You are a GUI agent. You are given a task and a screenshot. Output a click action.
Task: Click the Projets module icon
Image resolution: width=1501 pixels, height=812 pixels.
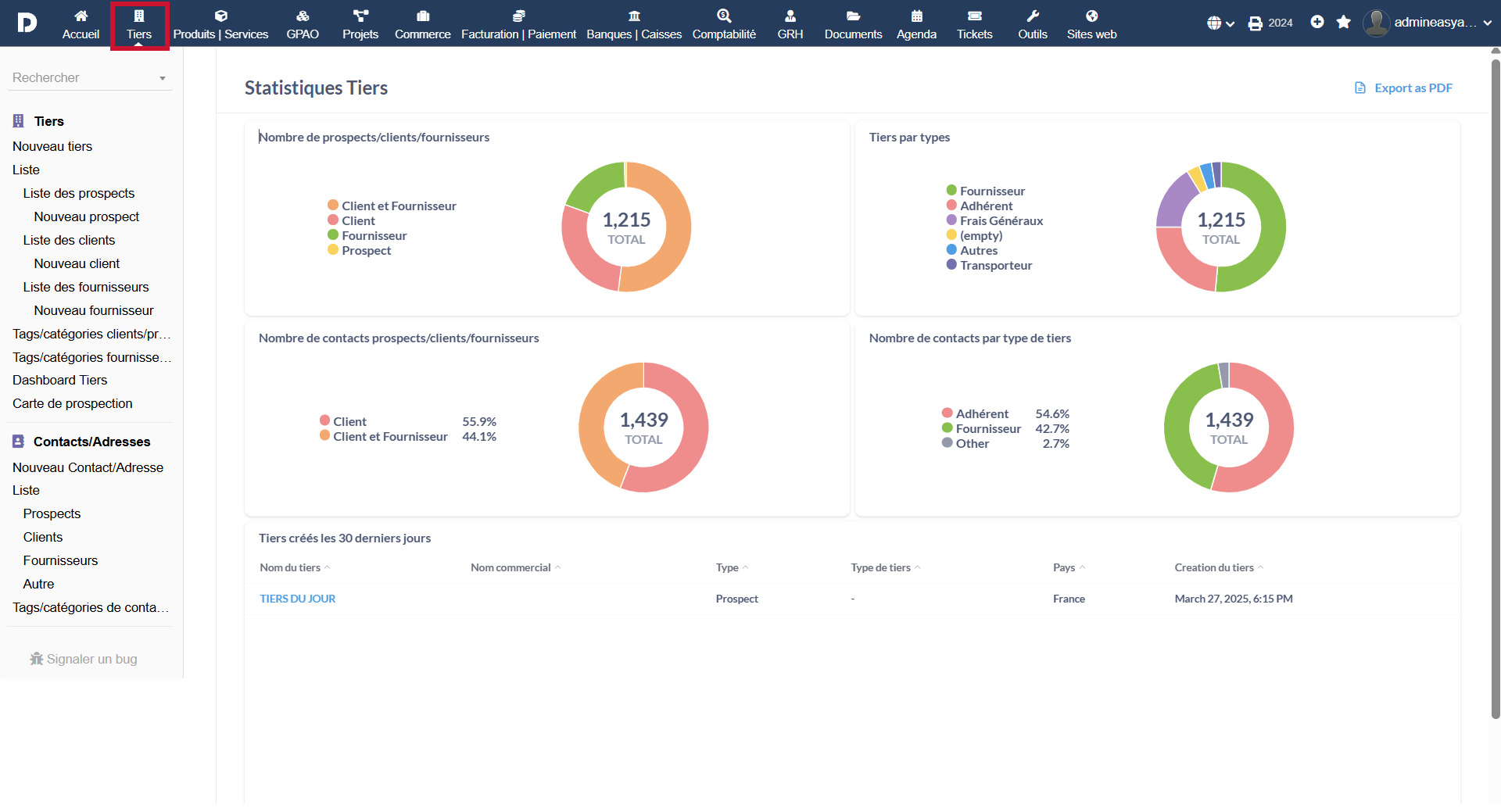click(x=360, y=16)
